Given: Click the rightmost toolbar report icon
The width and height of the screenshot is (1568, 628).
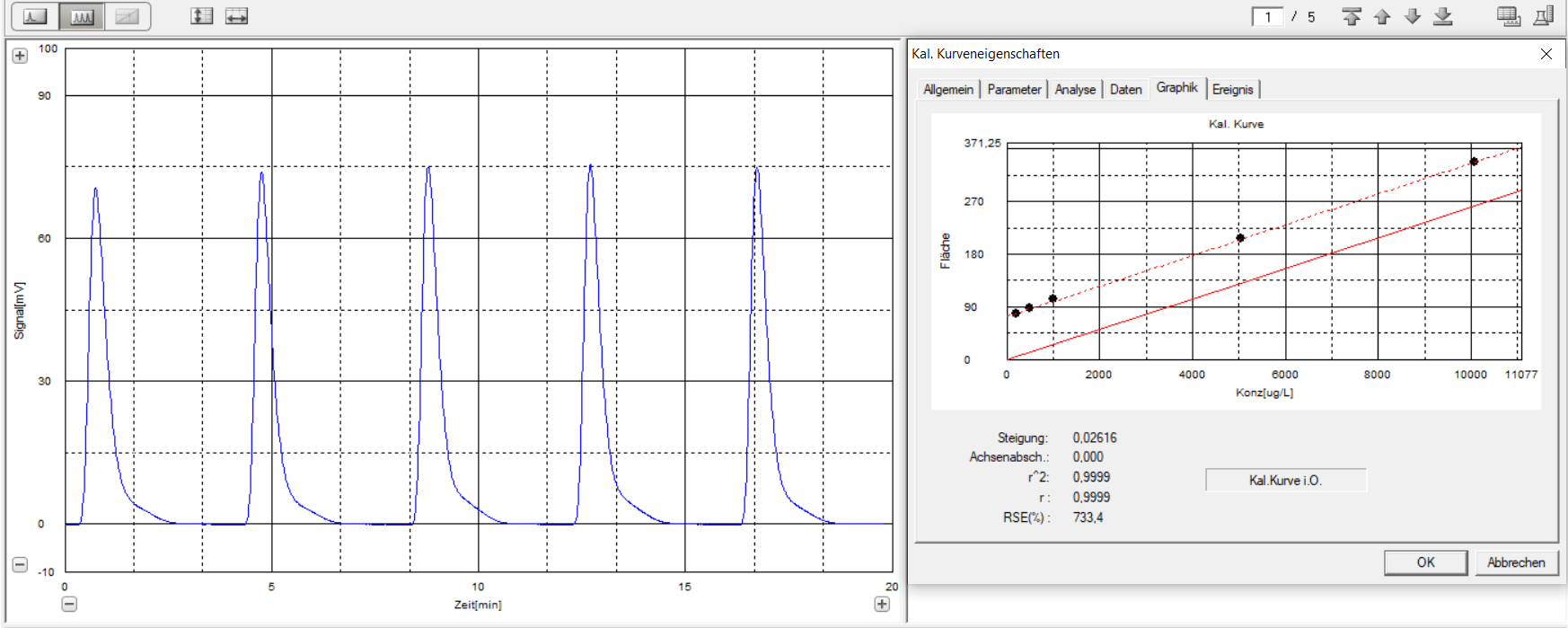Looking at the screenshot, I should click(1545, 16).
